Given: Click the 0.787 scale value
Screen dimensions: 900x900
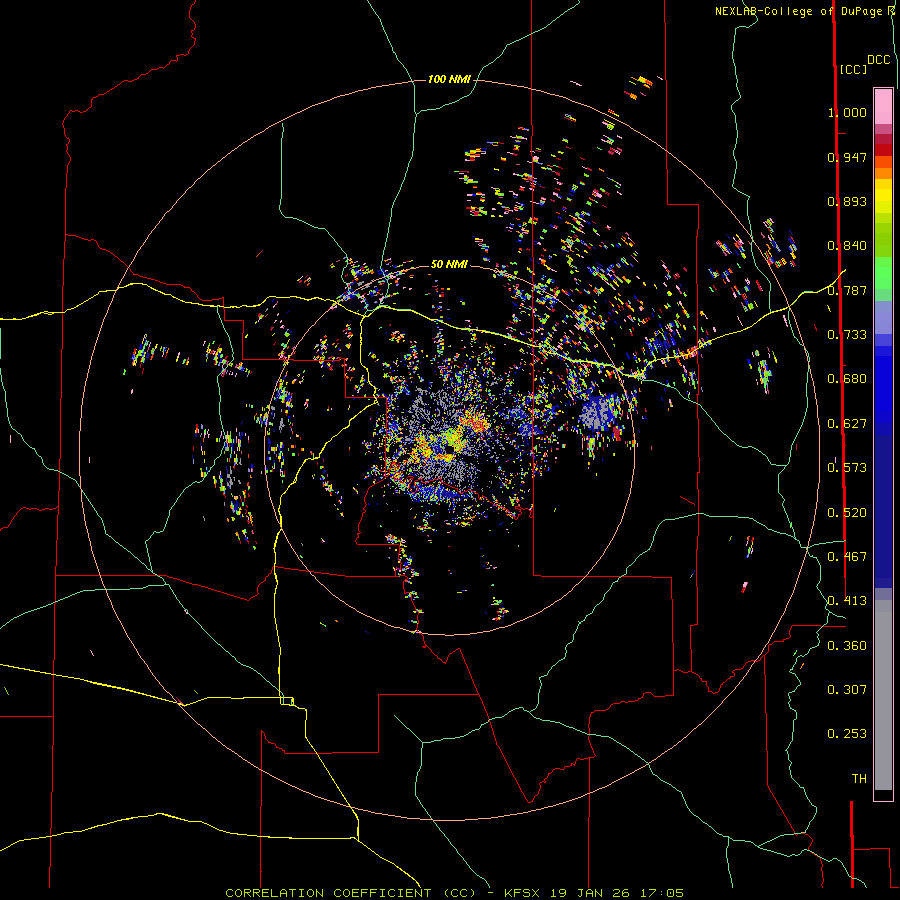Looking at the screenshot, I should pos(847,290).
